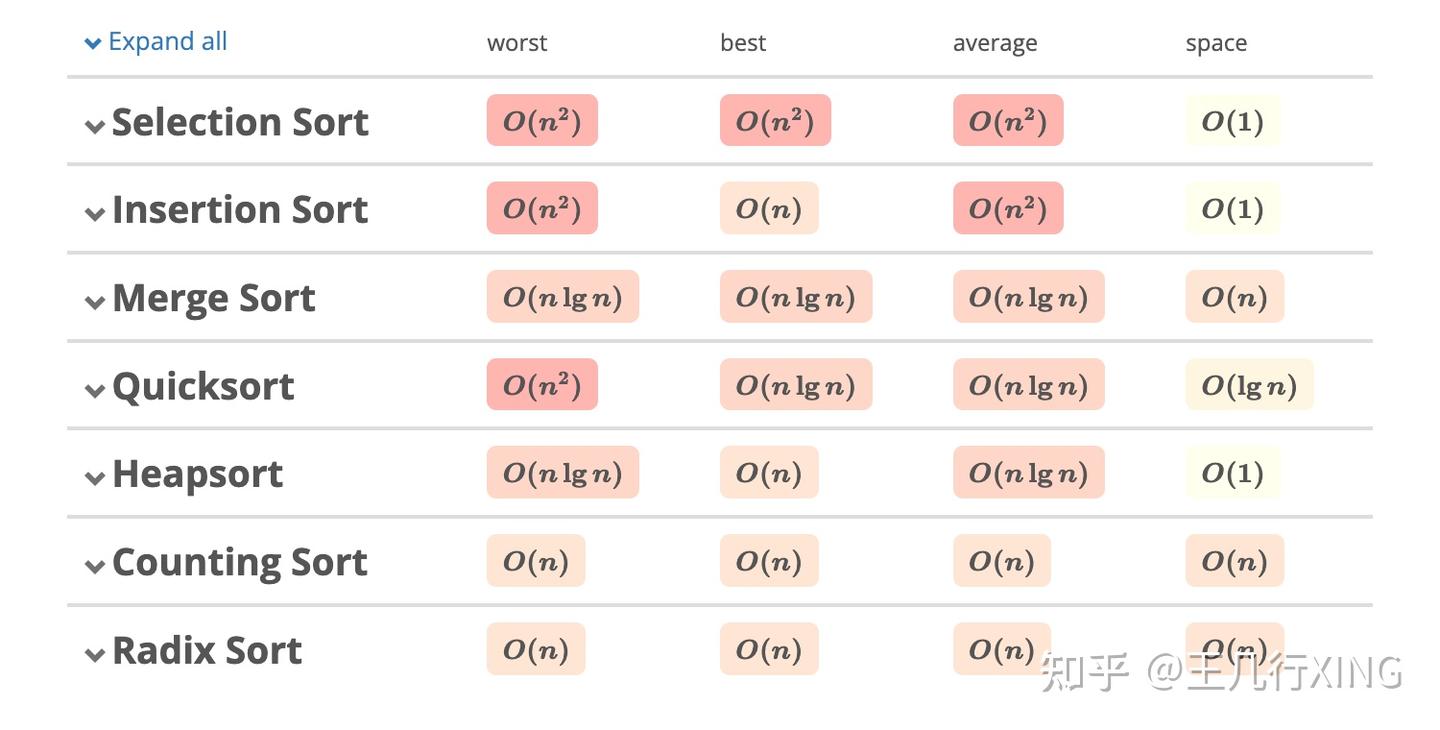Click Insertion Sort's best case O(n) badge
The height and width of the screenshot is (730, 1440).
coord(768,208)
